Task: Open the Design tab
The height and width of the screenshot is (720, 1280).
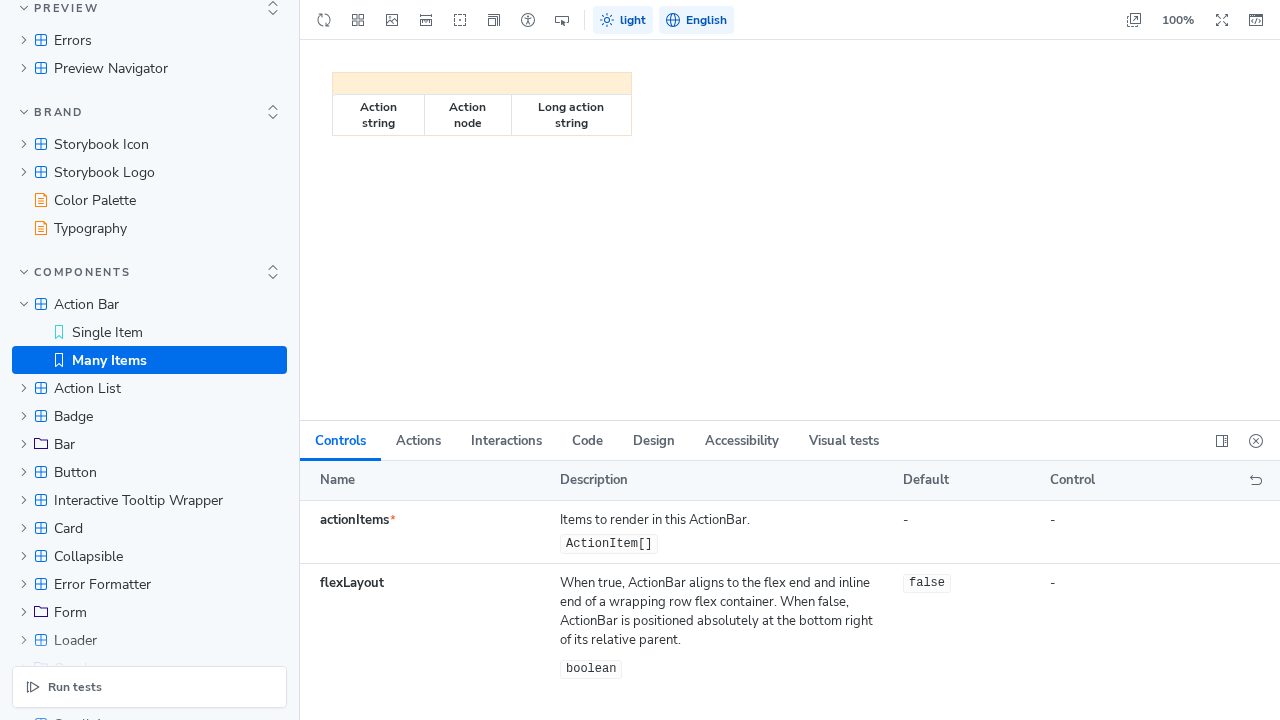Action: [653, 441]
